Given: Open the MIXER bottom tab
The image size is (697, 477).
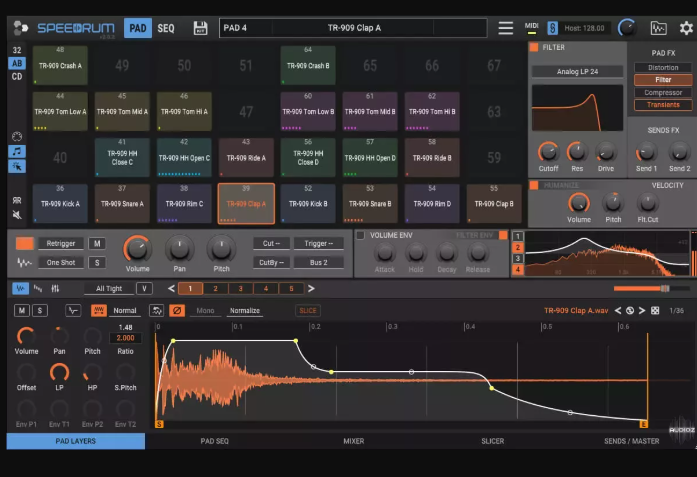Looking at the screenshot, I should coord(354,441).
